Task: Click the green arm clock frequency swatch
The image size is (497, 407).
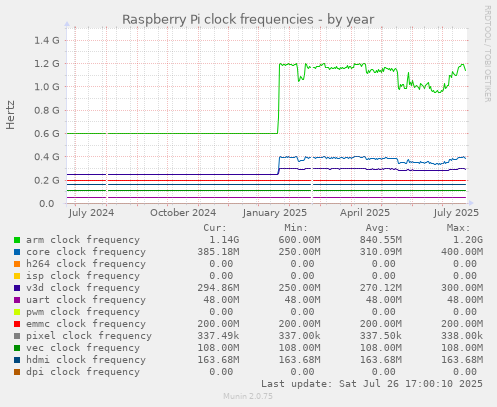Action: point(17,240)
